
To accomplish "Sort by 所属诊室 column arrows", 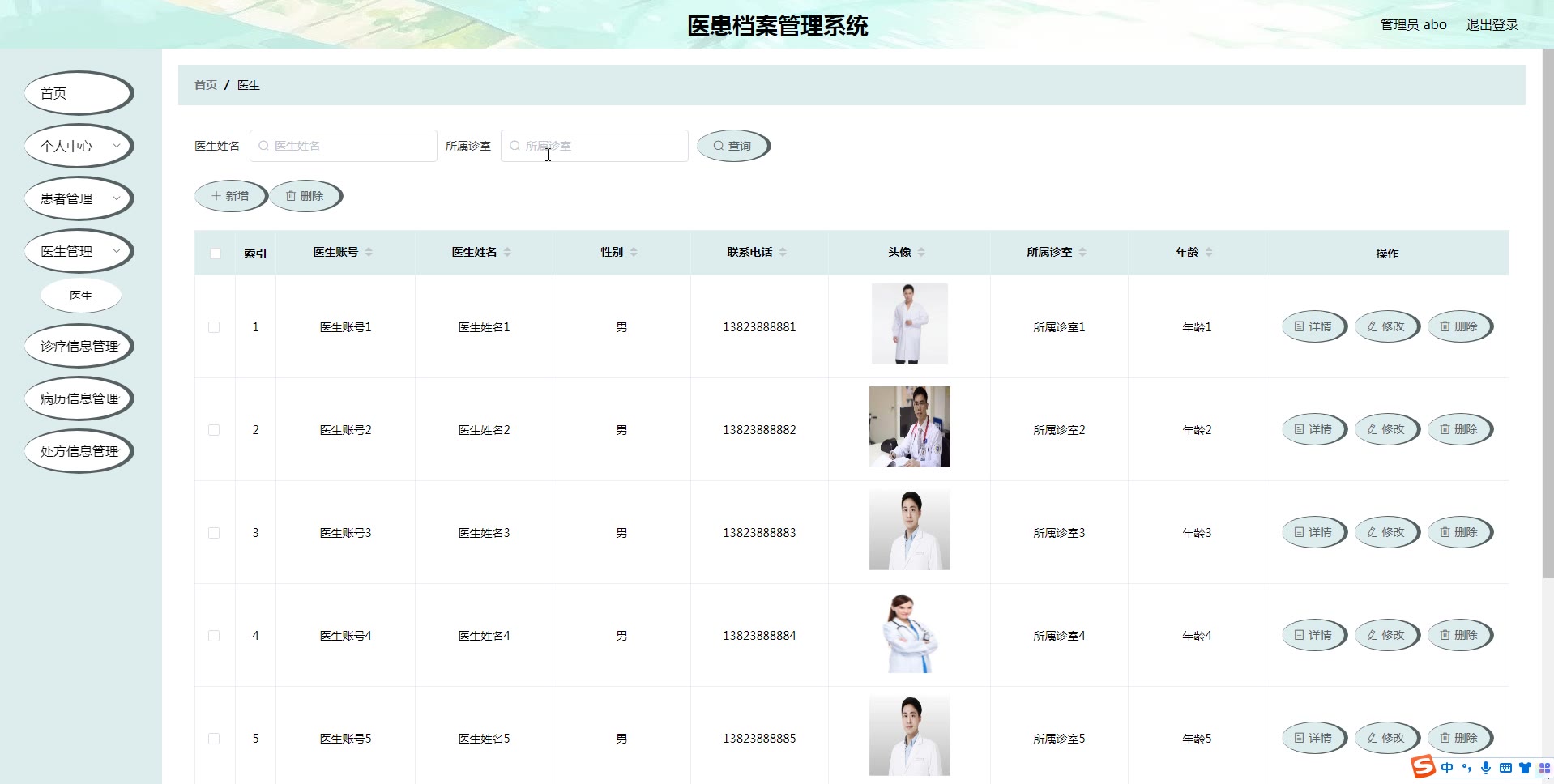I will click(1082, 252).
